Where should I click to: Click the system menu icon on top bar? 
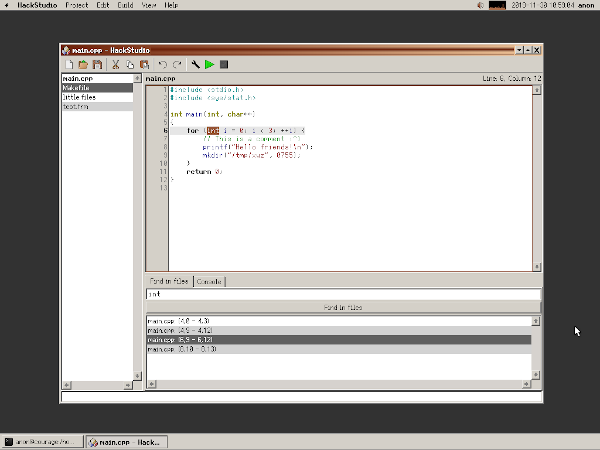pyautogui.click(x=7, y=5)
